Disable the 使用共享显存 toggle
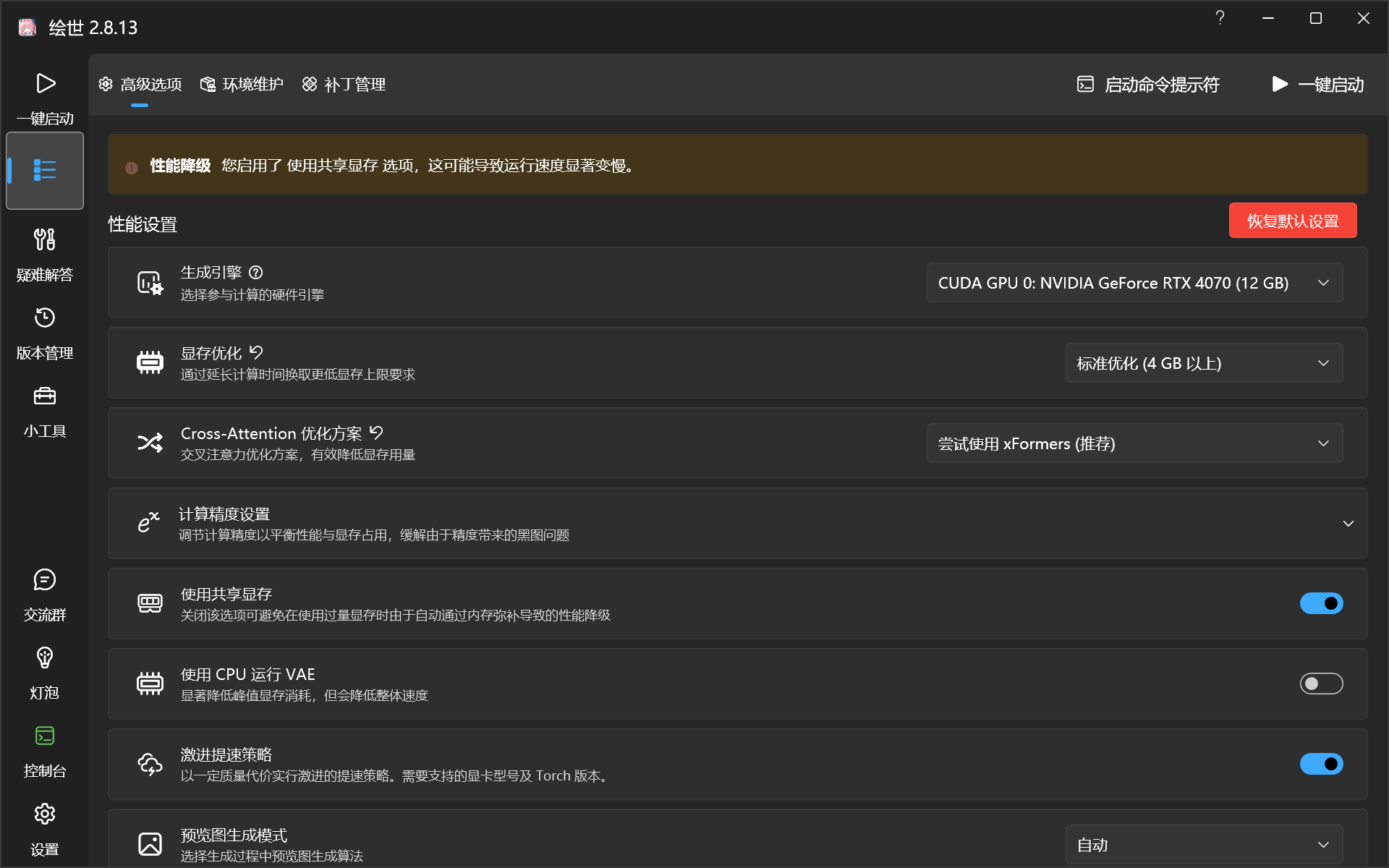Viewport: 1389px width, 868px height. point(1320,603)
